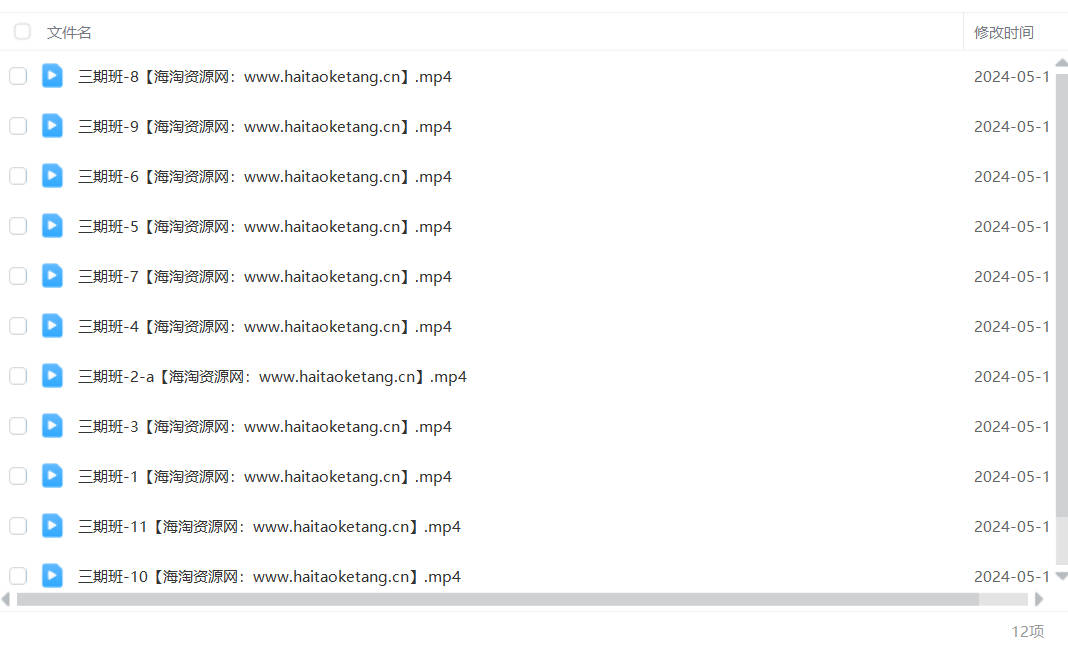1068x646 pixels.
Task: Select the file name 三期班-5 mp4
Action: [x=264, y=226]
